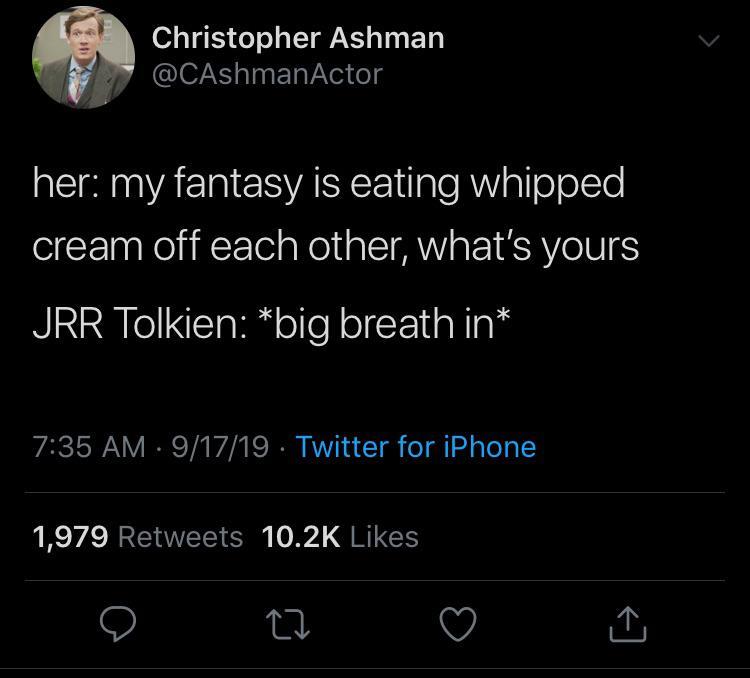This screenshot has width=750, height=678.
Task: Click the word 'whipped' in the tweet
Action: point(547,185)
